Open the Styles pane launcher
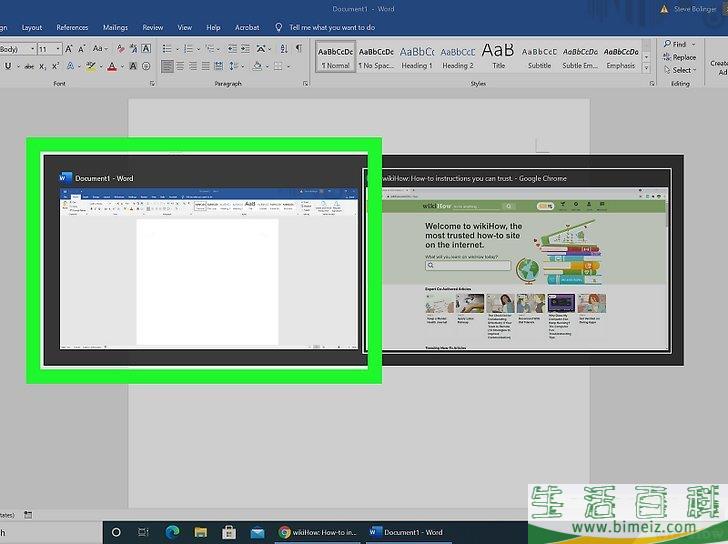Viewport: 728px width, 544px height. pos(652,84)
